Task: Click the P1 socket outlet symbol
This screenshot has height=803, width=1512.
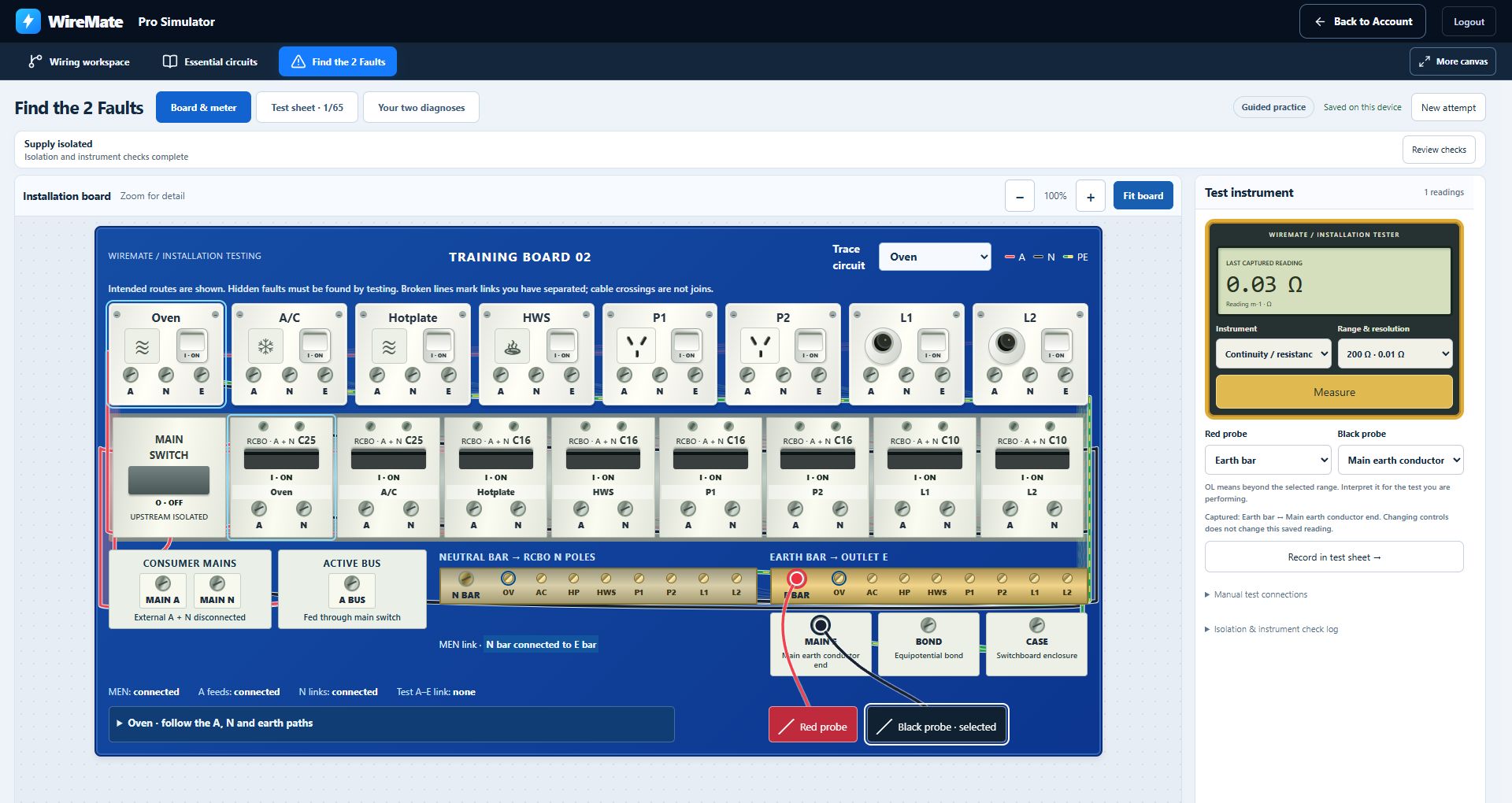Action: pos(636,346)
